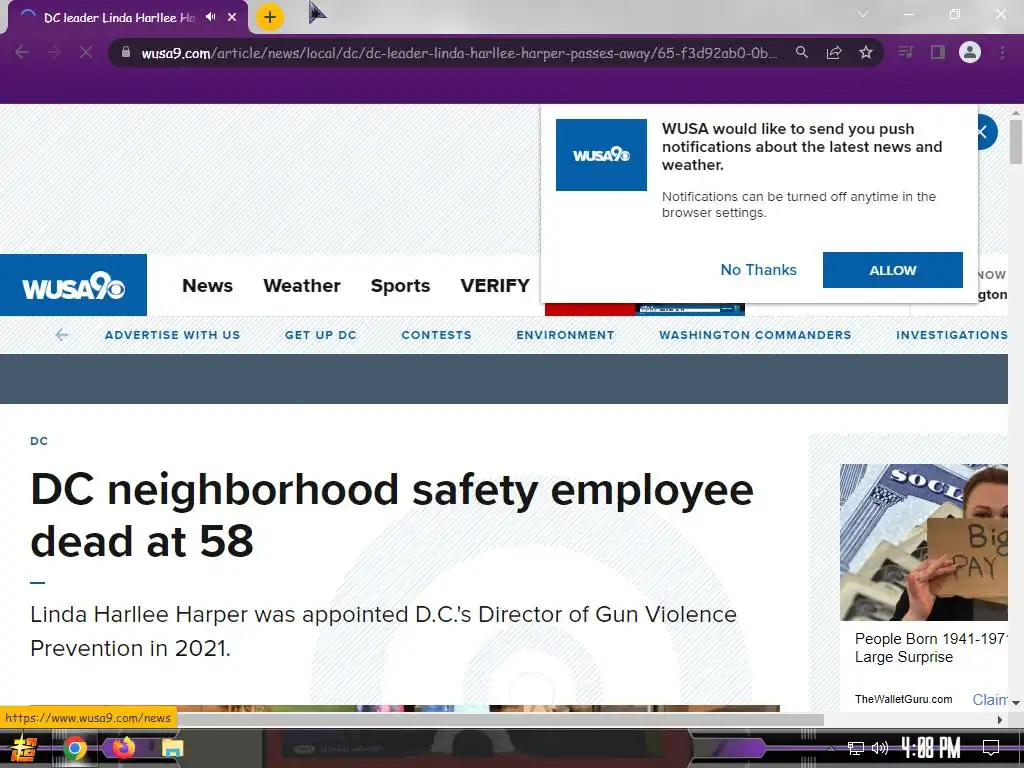Open the notification center icon
Viewport: 1024px width, 768px height.
991,747
